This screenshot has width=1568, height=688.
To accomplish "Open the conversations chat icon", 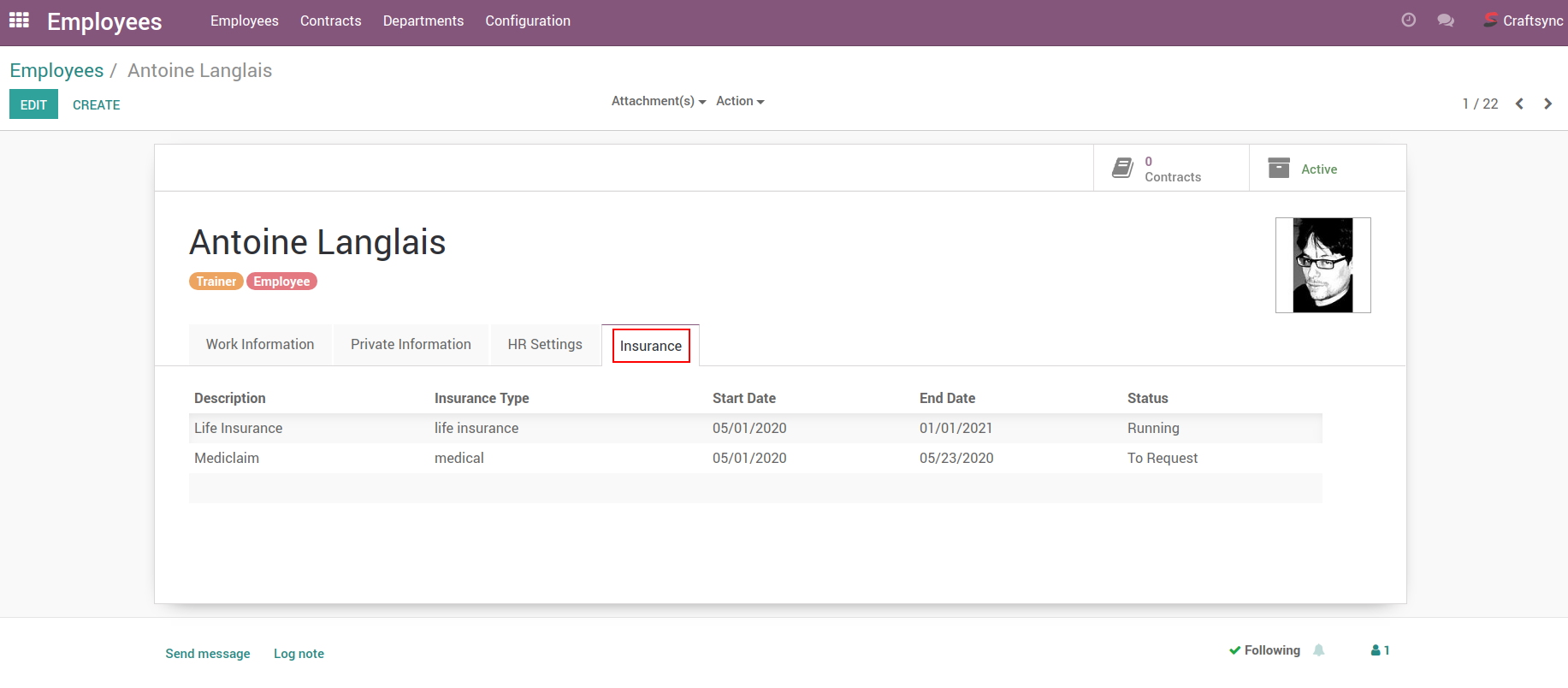I will 1446,21.
